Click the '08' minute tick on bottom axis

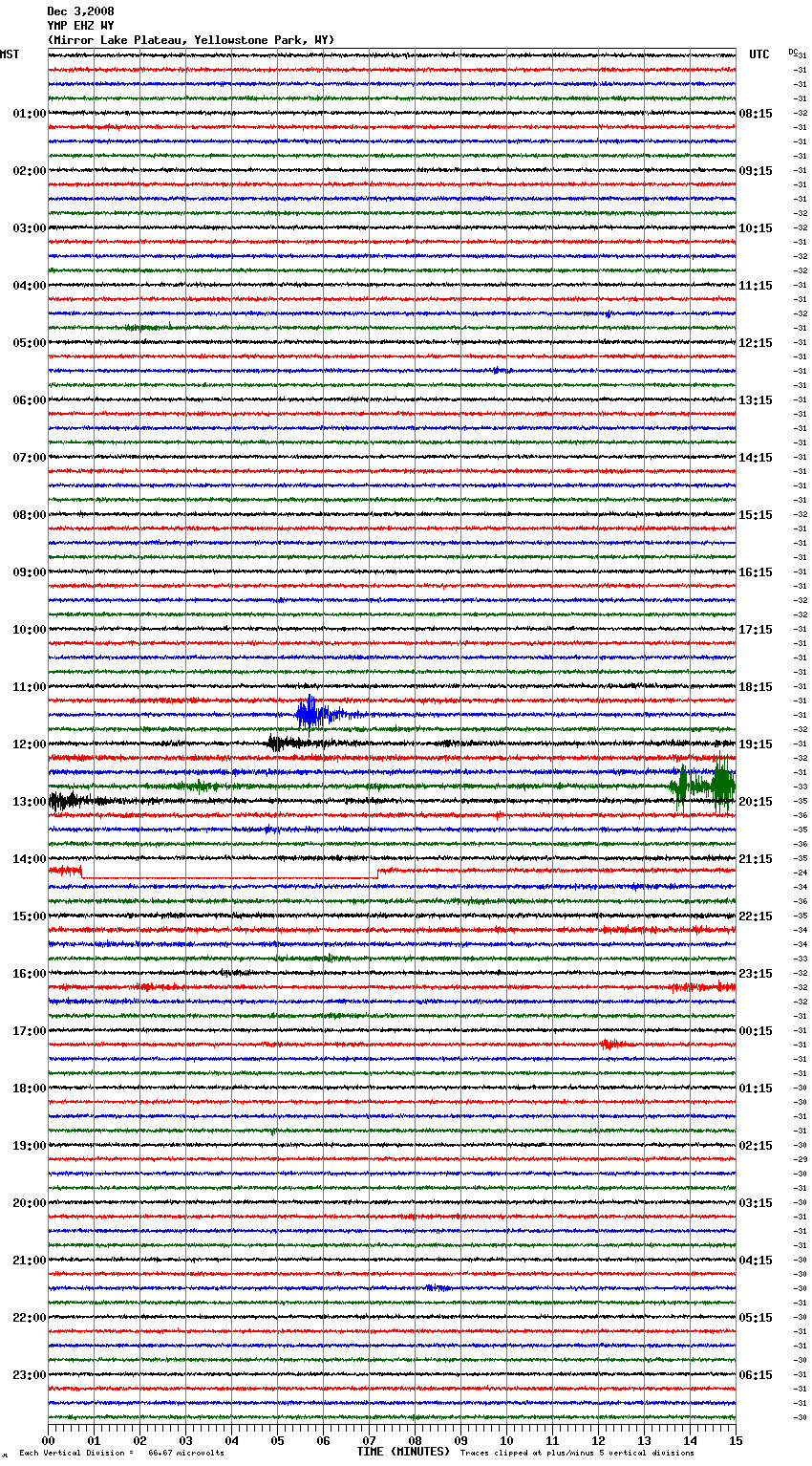415,1440
